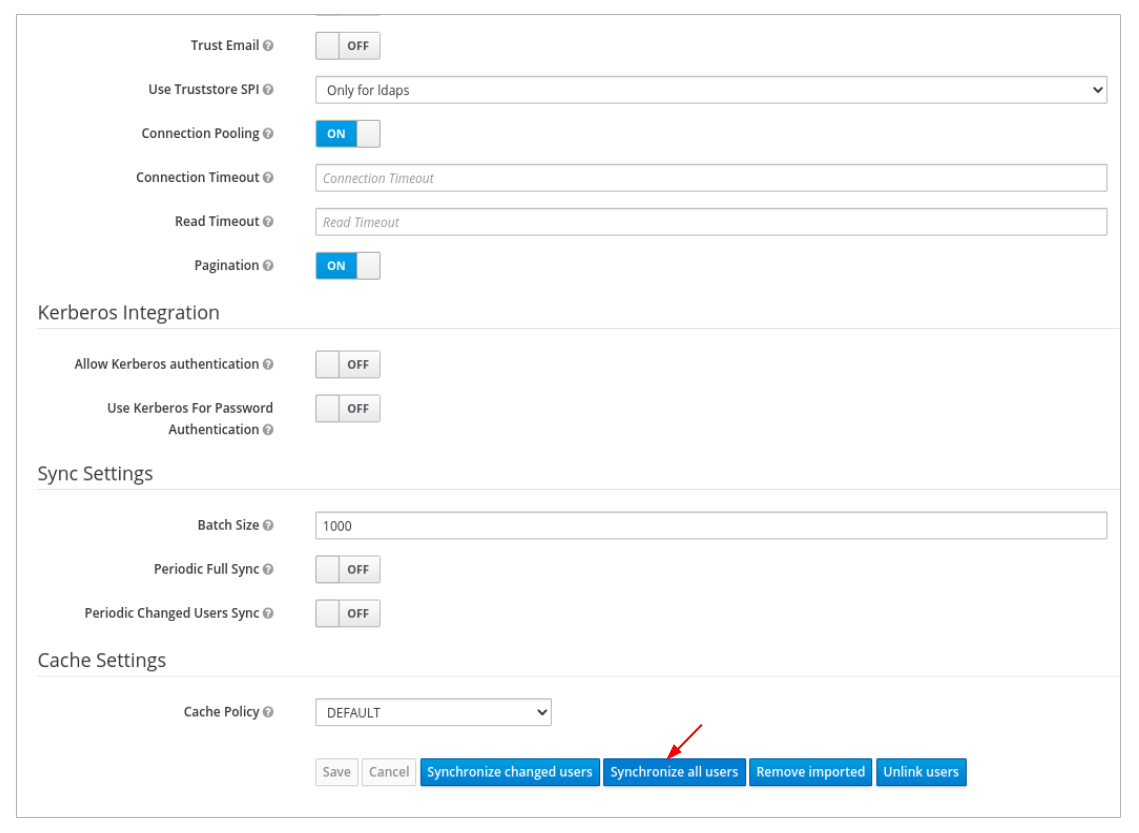Click help icon beside Use Truststore SPI
Viewport: 1139px width, 833px height.
pos(268,90)
